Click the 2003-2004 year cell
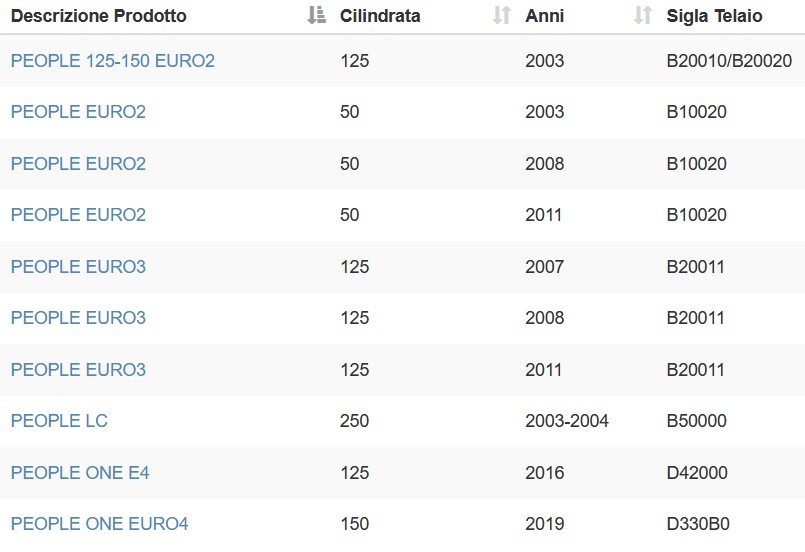The image size is (805, 552). pyautogui.click(x=567, y=421)
